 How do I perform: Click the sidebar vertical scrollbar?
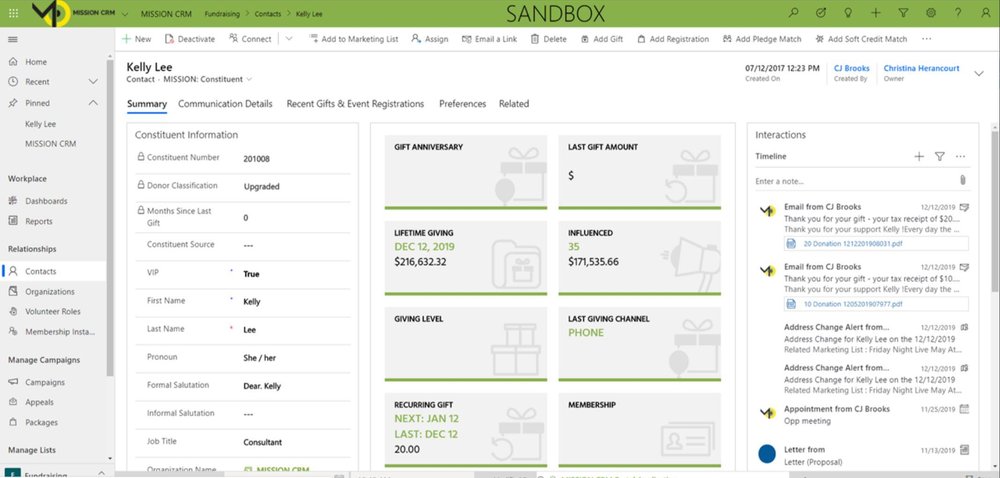110,217
